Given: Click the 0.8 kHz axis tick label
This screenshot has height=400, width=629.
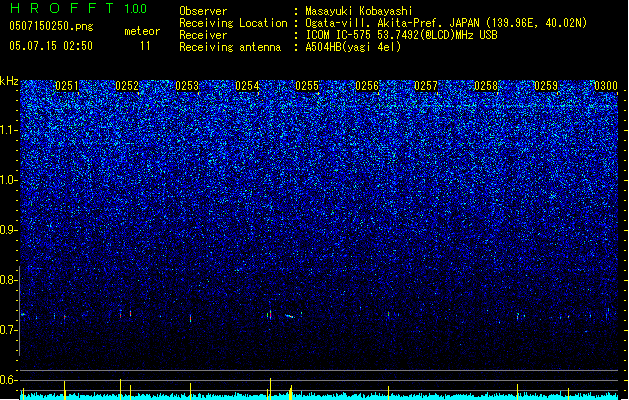Looking at the screenshot, I should click(8, 280).
